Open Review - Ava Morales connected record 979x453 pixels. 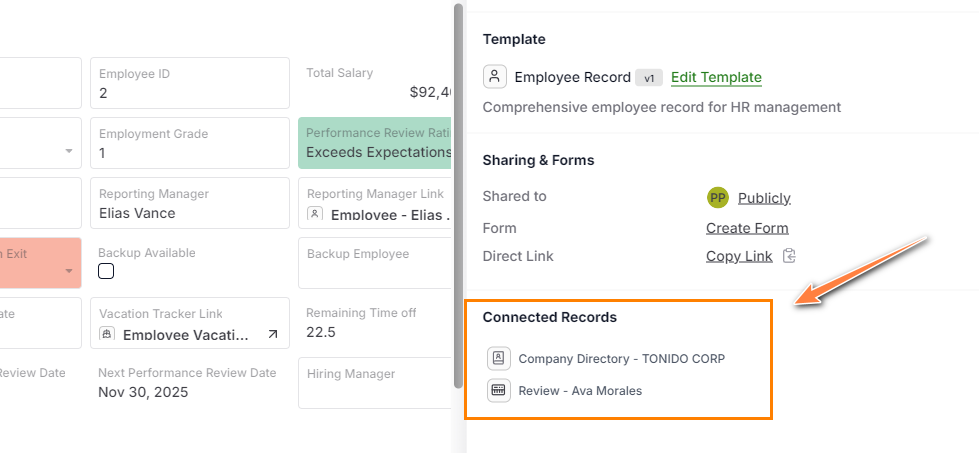(x=580, y=390)
